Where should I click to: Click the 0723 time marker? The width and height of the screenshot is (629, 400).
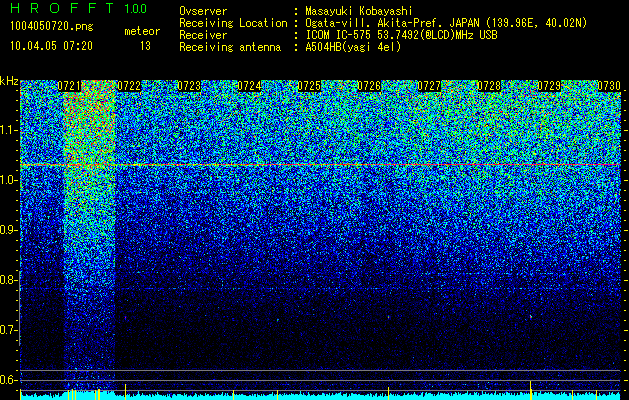[189, 86]
